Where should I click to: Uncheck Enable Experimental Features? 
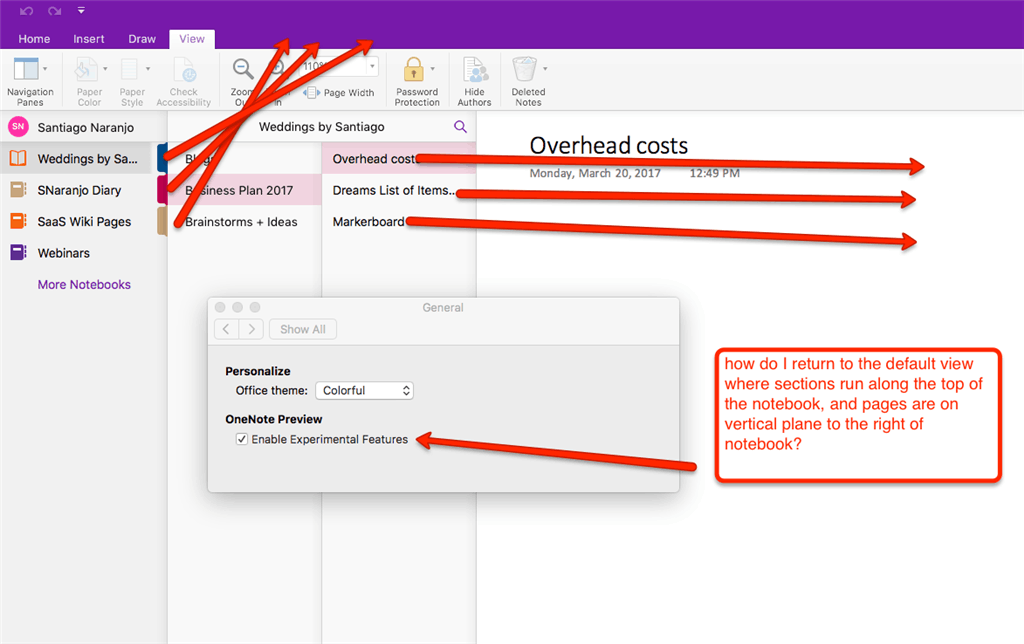click(x=242, y=439)
